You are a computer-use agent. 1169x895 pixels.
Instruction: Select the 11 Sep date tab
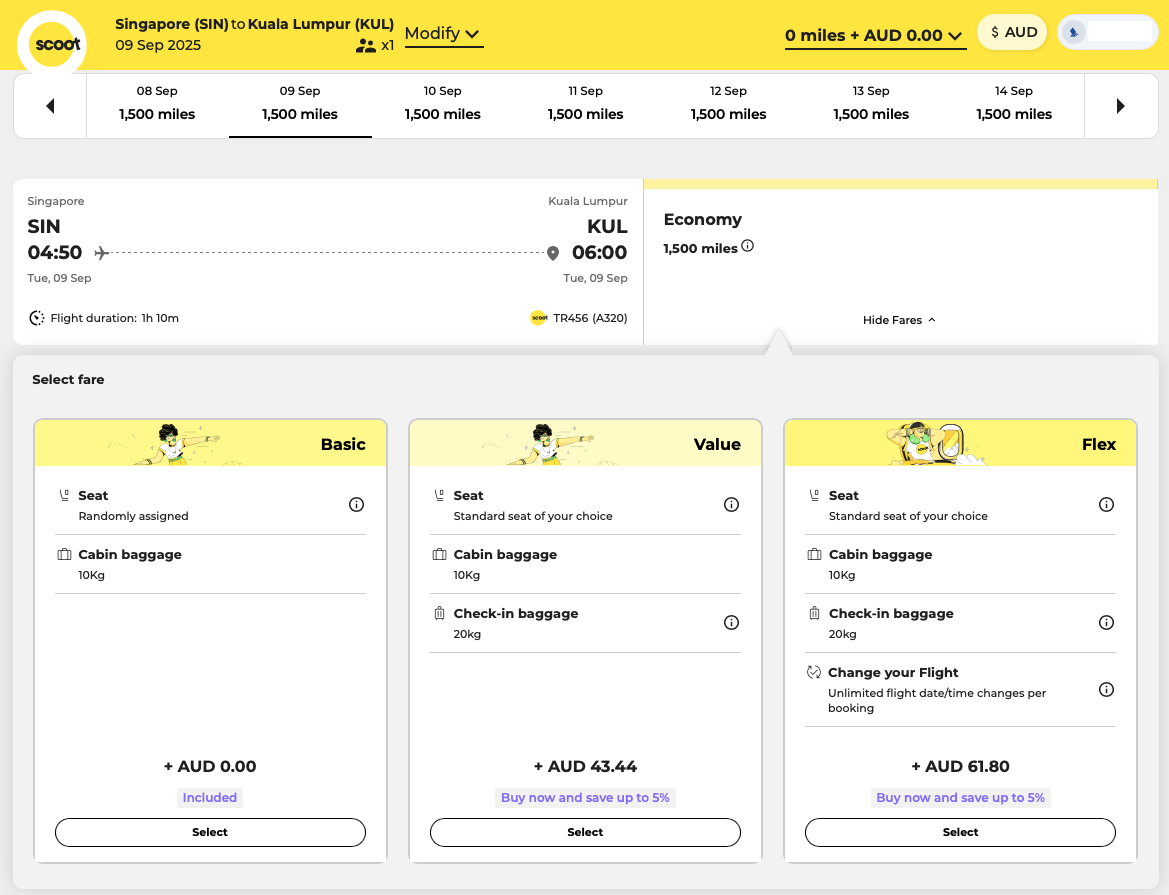pyautogui.click(x=585, y=105)
